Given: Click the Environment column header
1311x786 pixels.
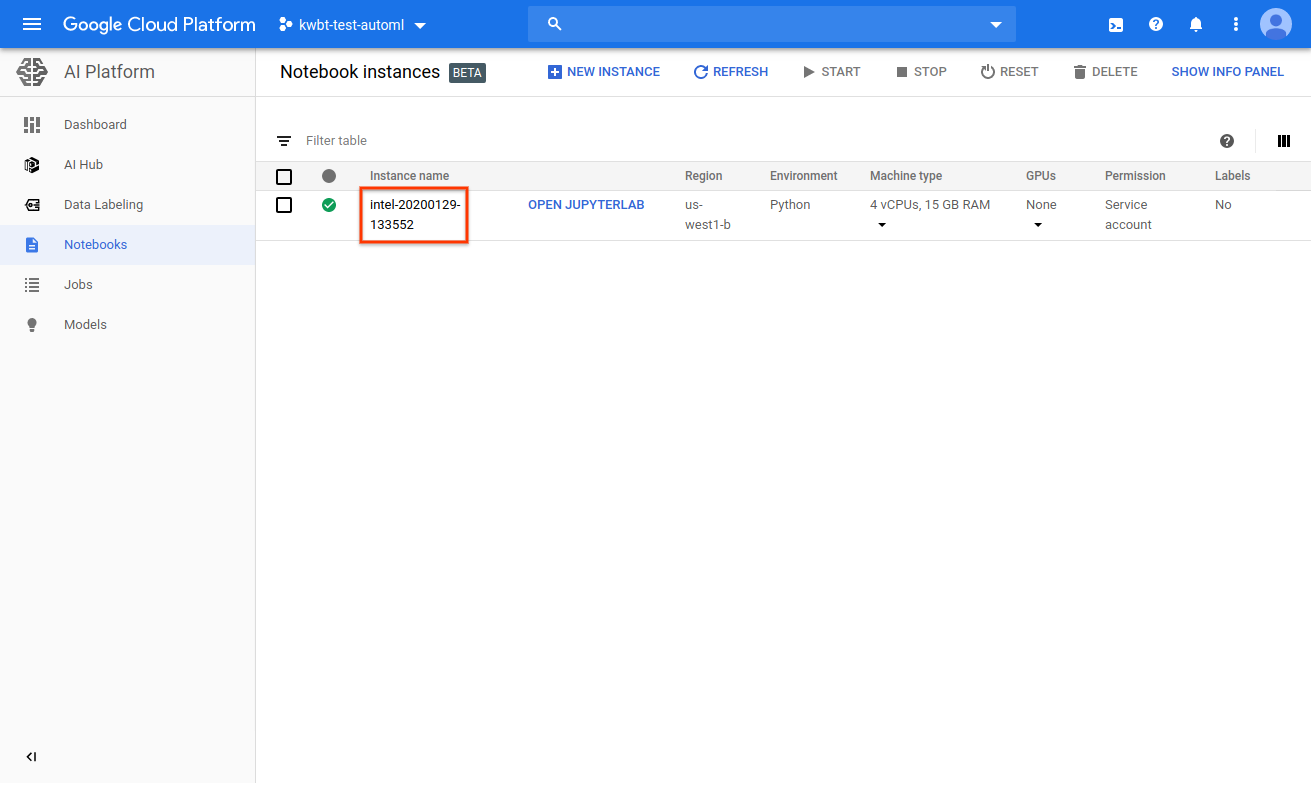Looking at the screenshot, I should click(803, 176).
